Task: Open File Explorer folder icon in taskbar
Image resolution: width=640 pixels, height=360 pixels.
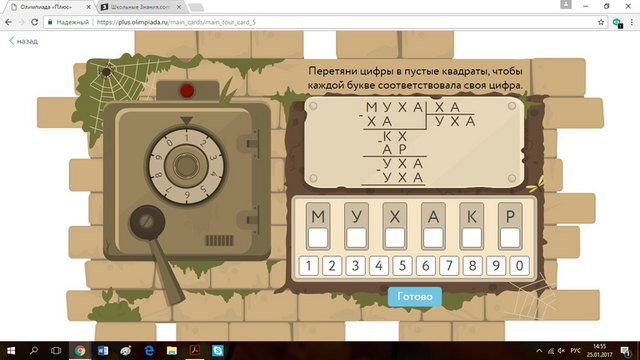Action: click(172, 351)
